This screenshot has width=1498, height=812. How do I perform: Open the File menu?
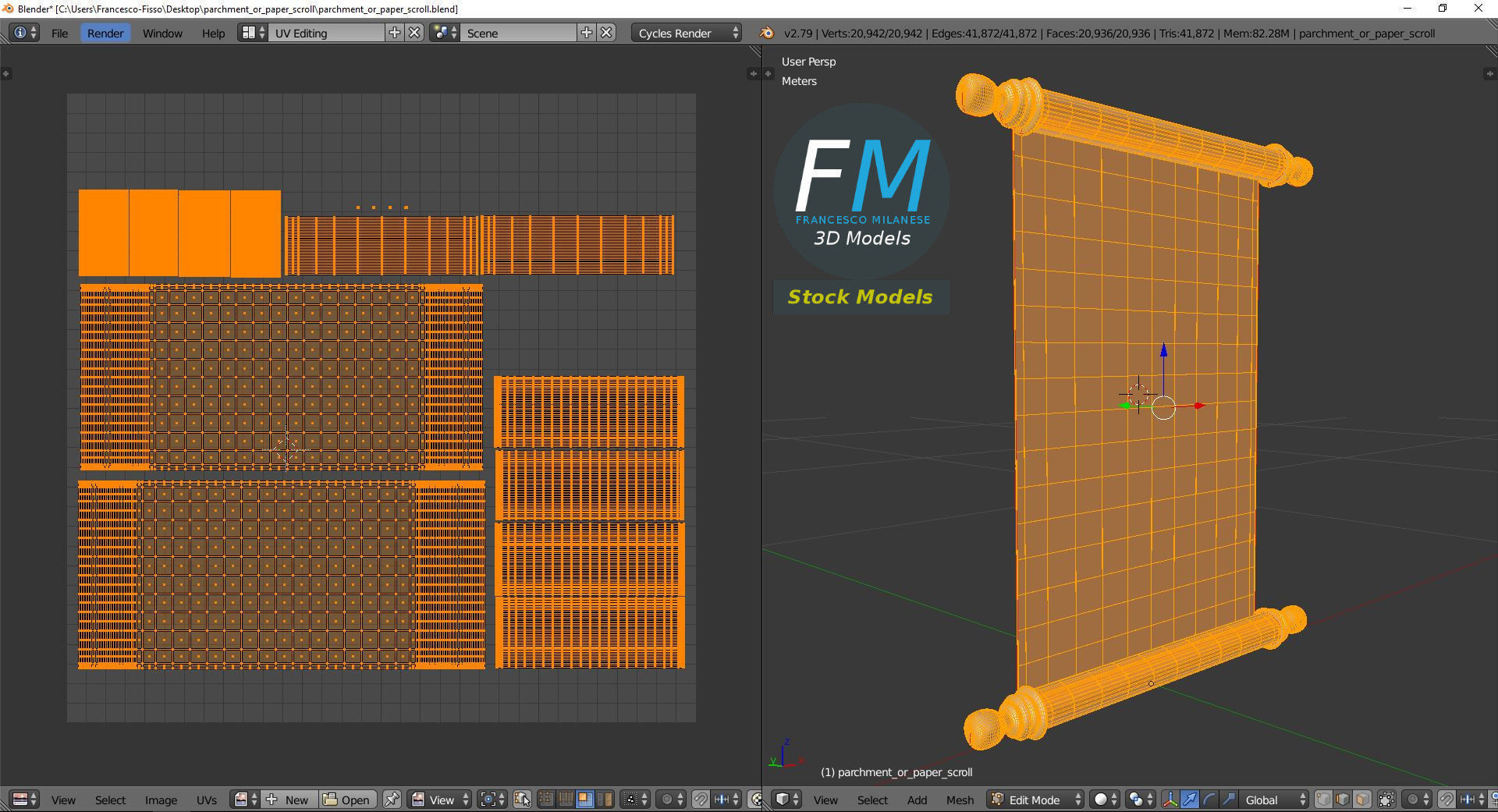59,33
